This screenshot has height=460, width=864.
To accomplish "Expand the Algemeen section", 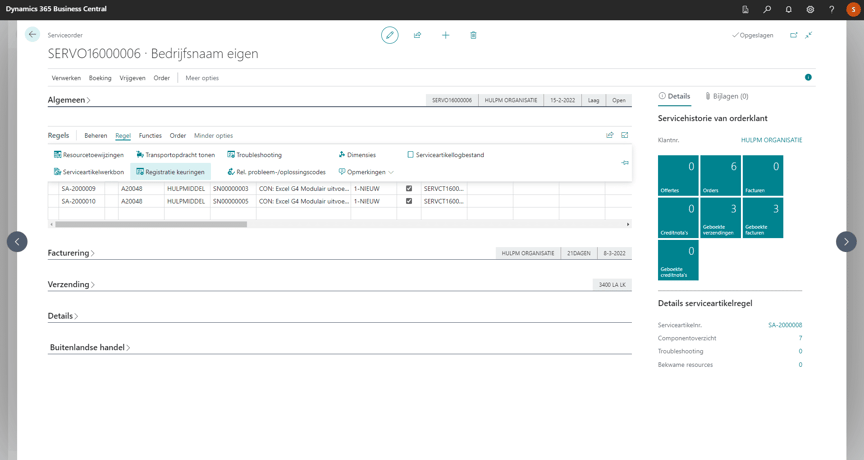I will (69, 100).
